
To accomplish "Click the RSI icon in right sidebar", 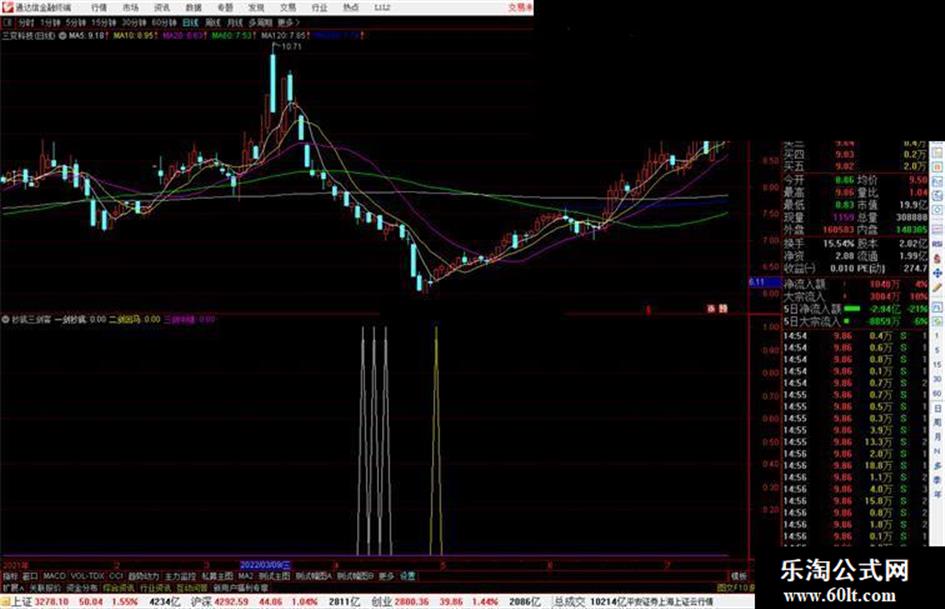I will tap(937, 244).
